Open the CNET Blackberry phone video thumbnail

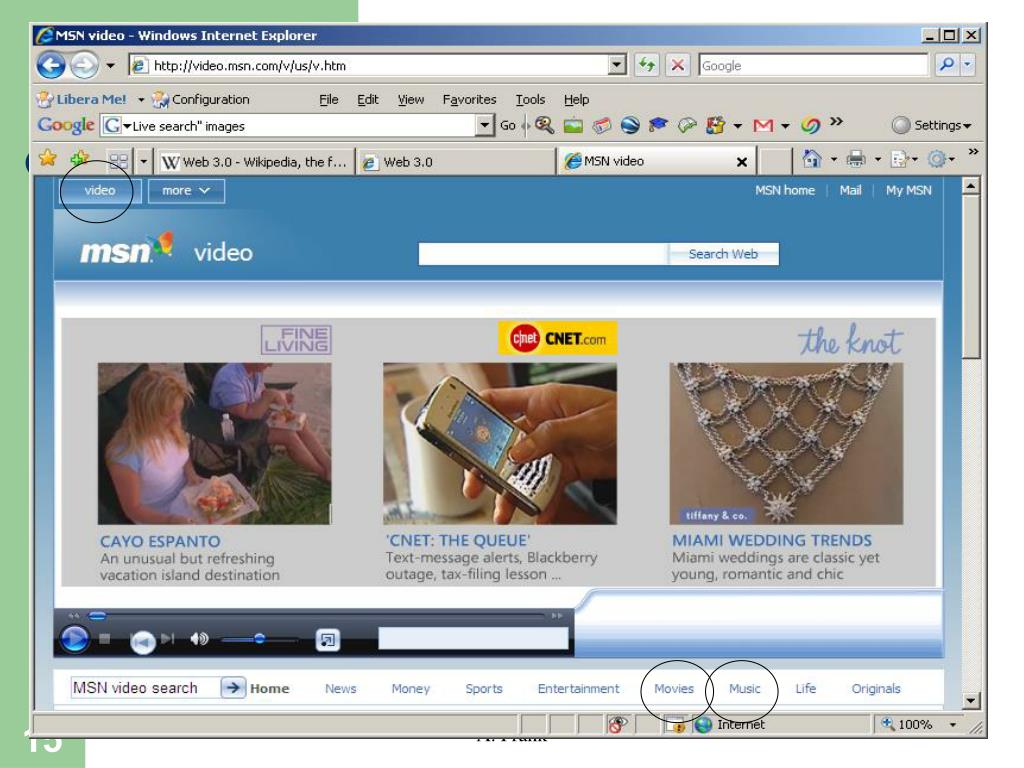(500, 443)
